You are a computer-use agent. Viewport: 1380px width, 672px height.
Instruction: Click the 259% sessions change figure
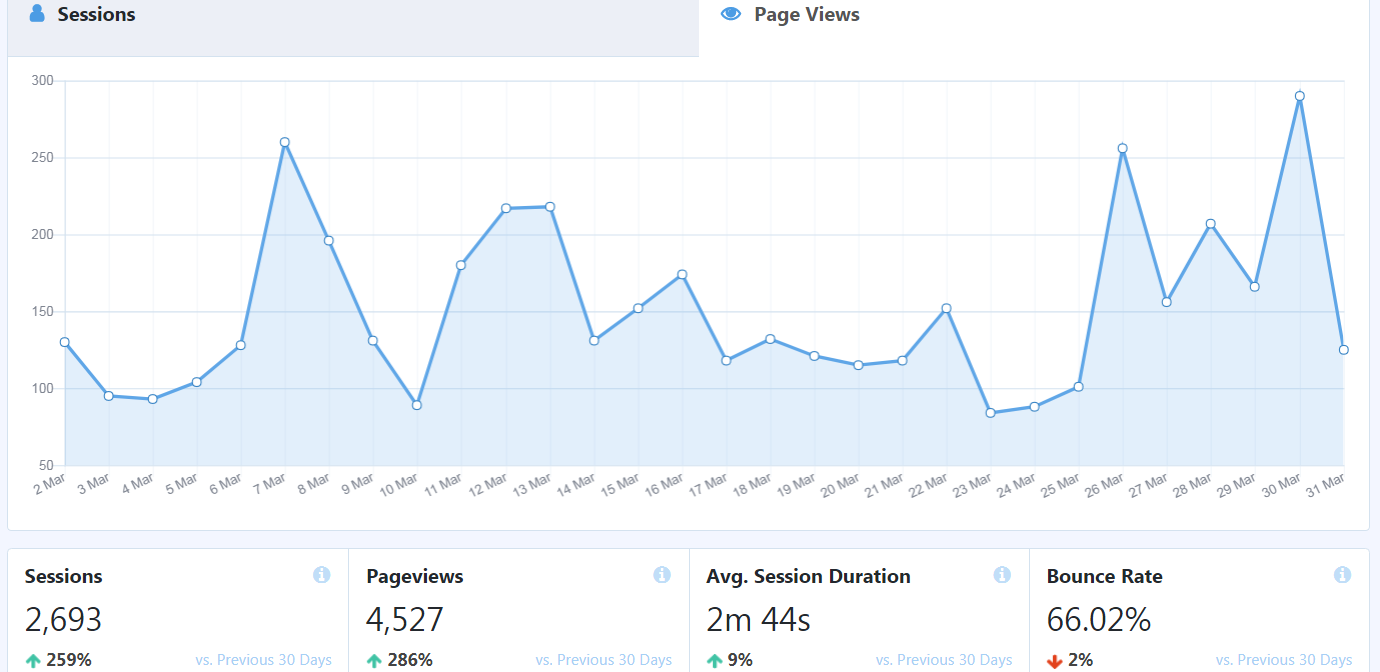pyautogui.click(x=69, y=660)
